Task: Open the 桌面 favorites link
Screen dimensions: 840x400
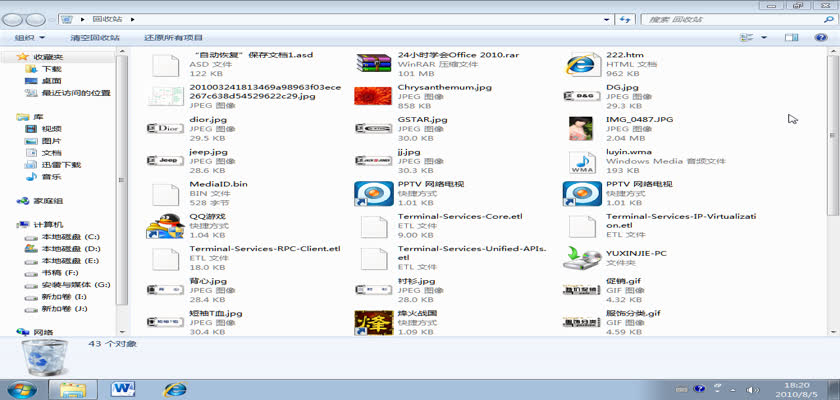Action: (51, 81)
